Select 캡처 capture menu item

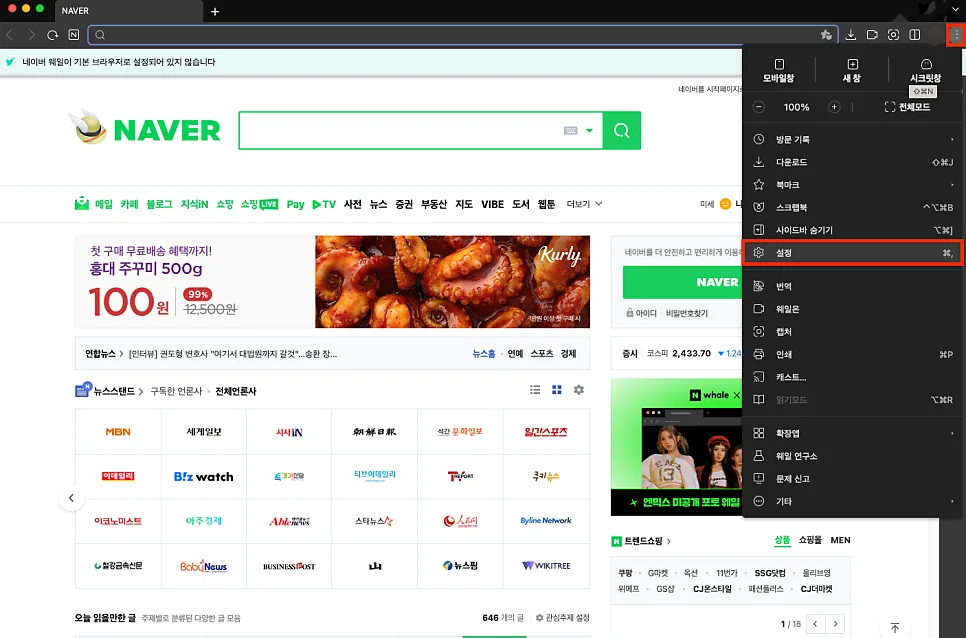853,332
